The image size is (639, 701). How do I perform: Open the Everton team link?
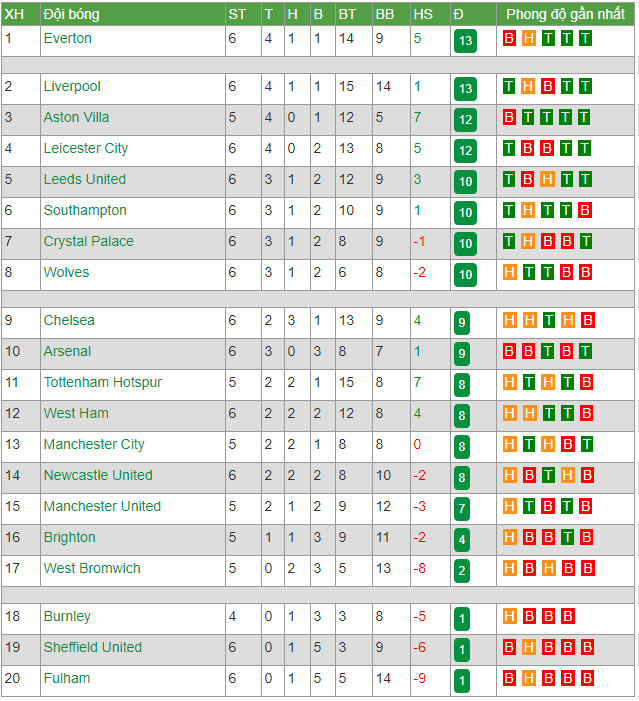tap(68, 38)
